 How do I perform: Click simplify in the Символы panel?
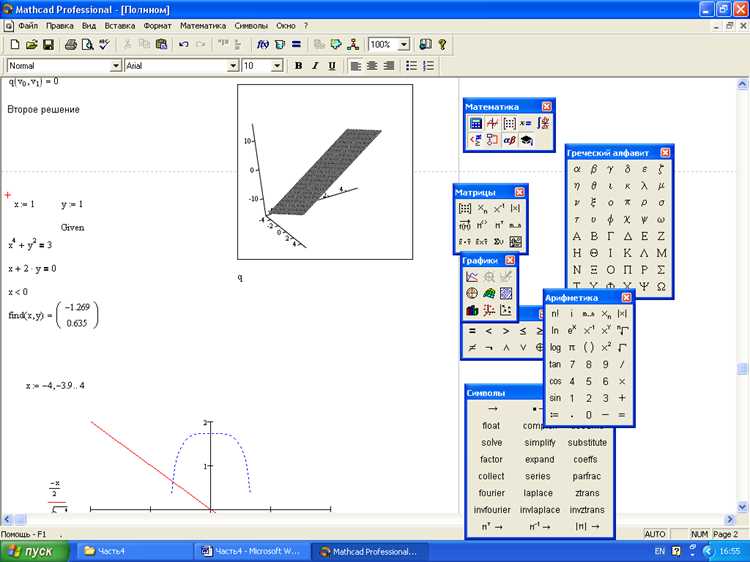pos(540,442)
